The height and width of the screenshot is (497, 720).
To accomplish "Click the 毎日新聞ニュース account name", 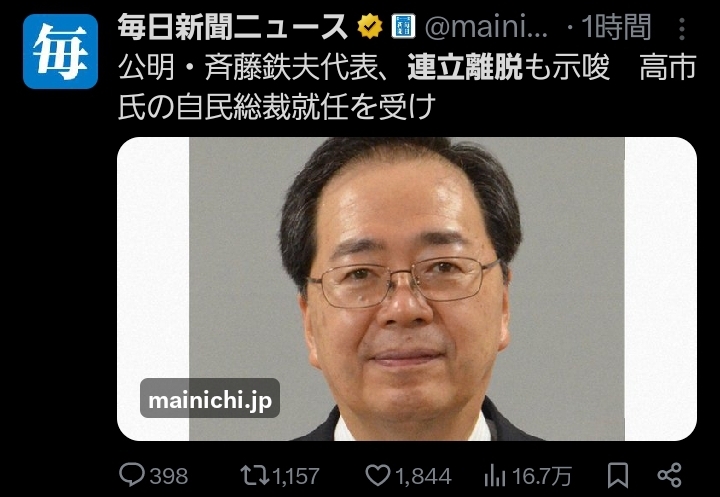I will [x=233, y=28].
